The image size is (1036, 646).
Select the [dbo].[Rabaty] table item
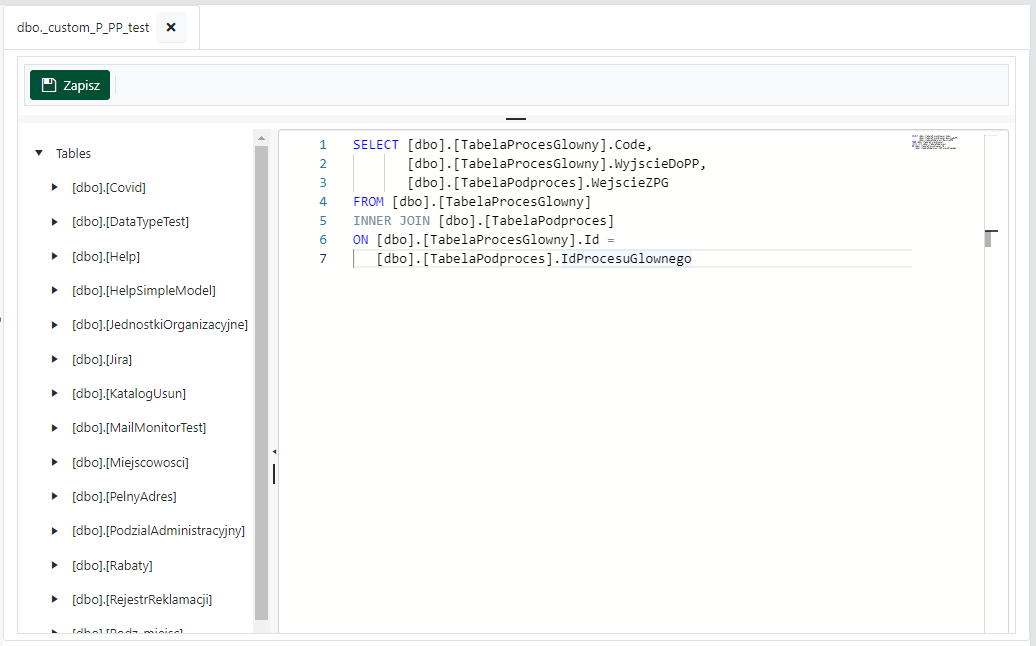tap(112, 565)
